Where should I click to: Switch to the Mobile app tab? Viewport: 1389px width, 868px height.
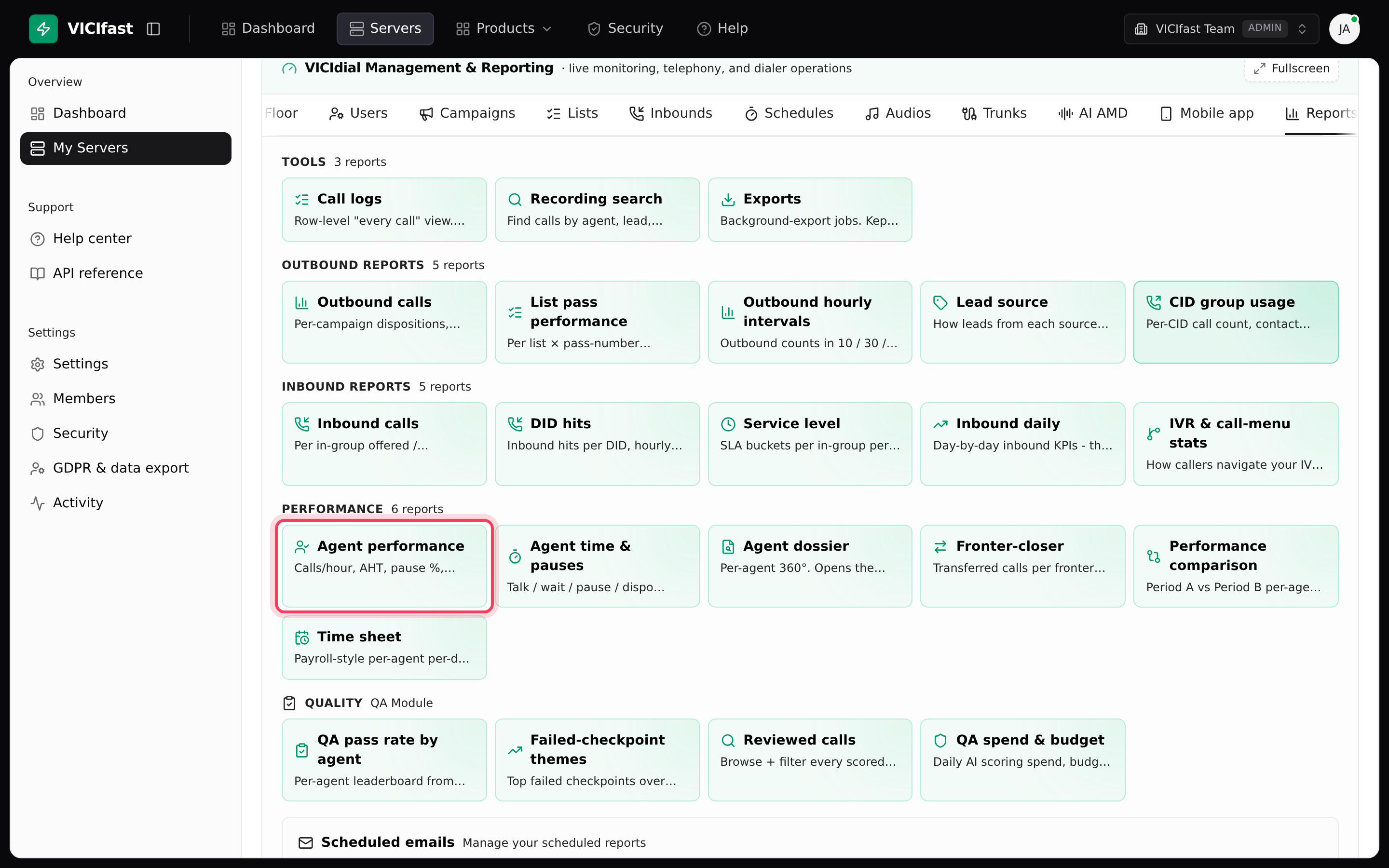(x=1207, y=114)
